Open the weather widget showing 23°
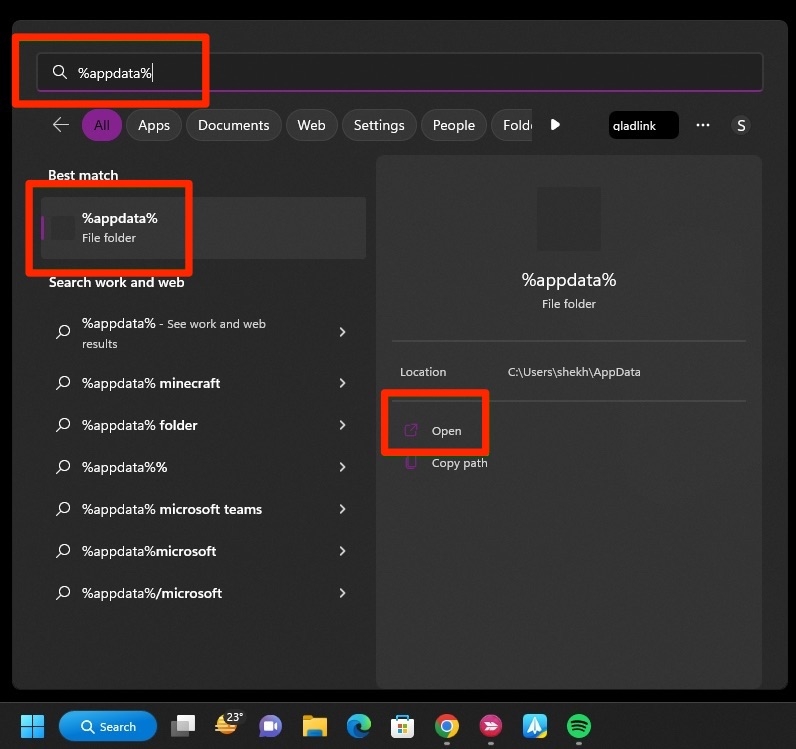The image size is (796, 749). click(x=227, y=725)
